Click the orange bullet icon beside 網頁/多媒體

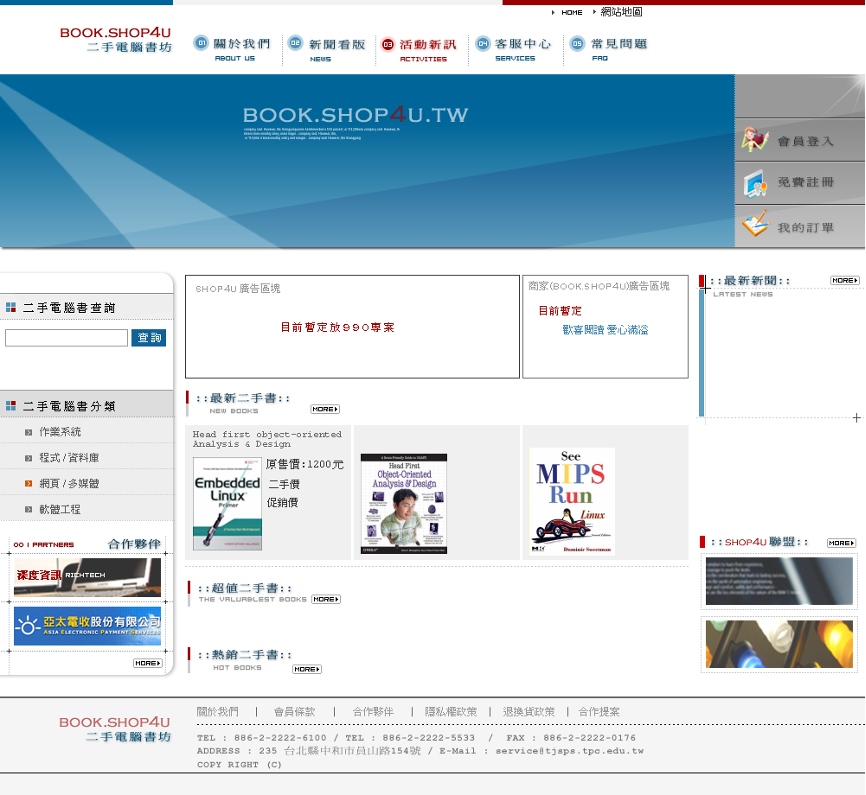[29, 484]
